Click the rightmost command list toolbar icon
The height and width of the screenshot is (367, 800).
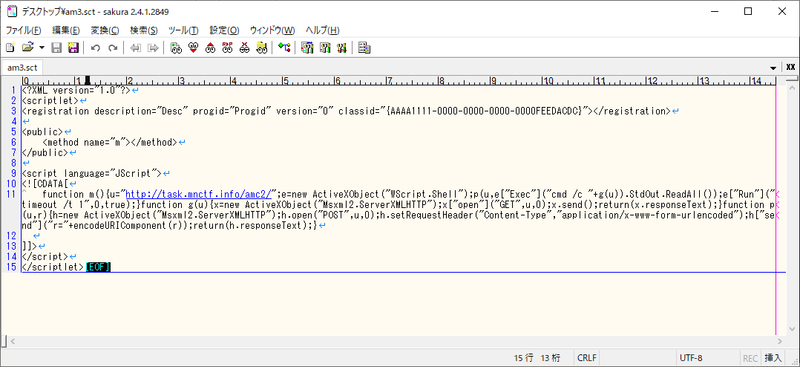coord(364,48)
